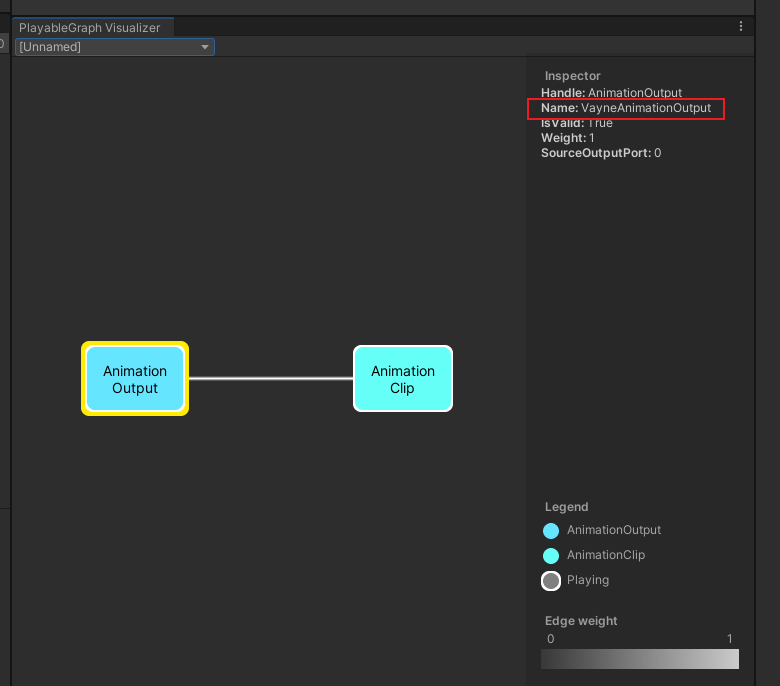Open the [Unnamed] graph selector dropdown
The height and width of the screenshot is (686, 780).
[114, 47]
